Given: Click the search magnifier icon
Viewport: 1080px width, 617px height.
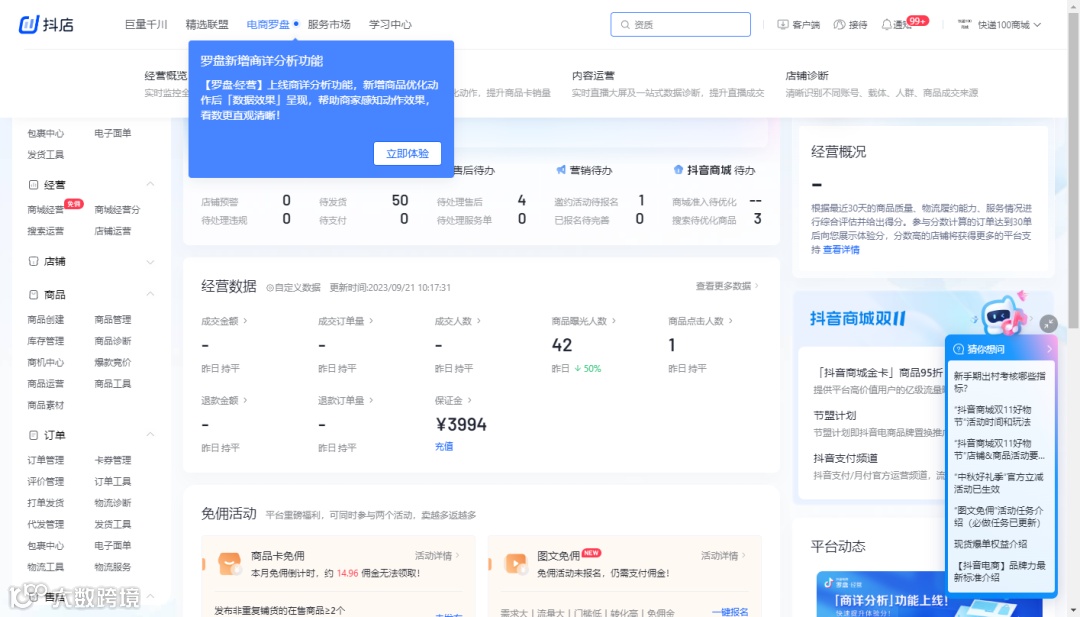Looking at the screenshot, I should pos(625,25).
